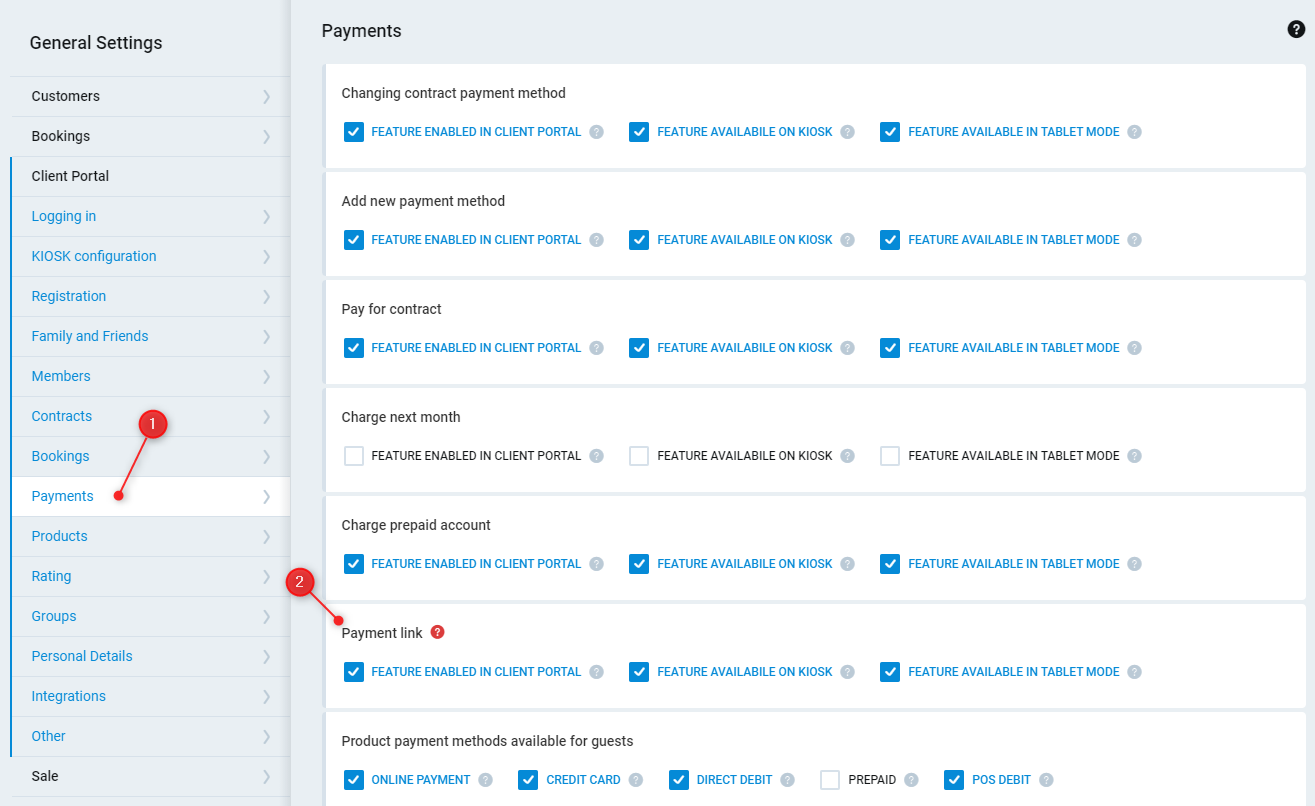
Task: Collapse the Client Portal section in sidebar
Action: coord(150,176)
